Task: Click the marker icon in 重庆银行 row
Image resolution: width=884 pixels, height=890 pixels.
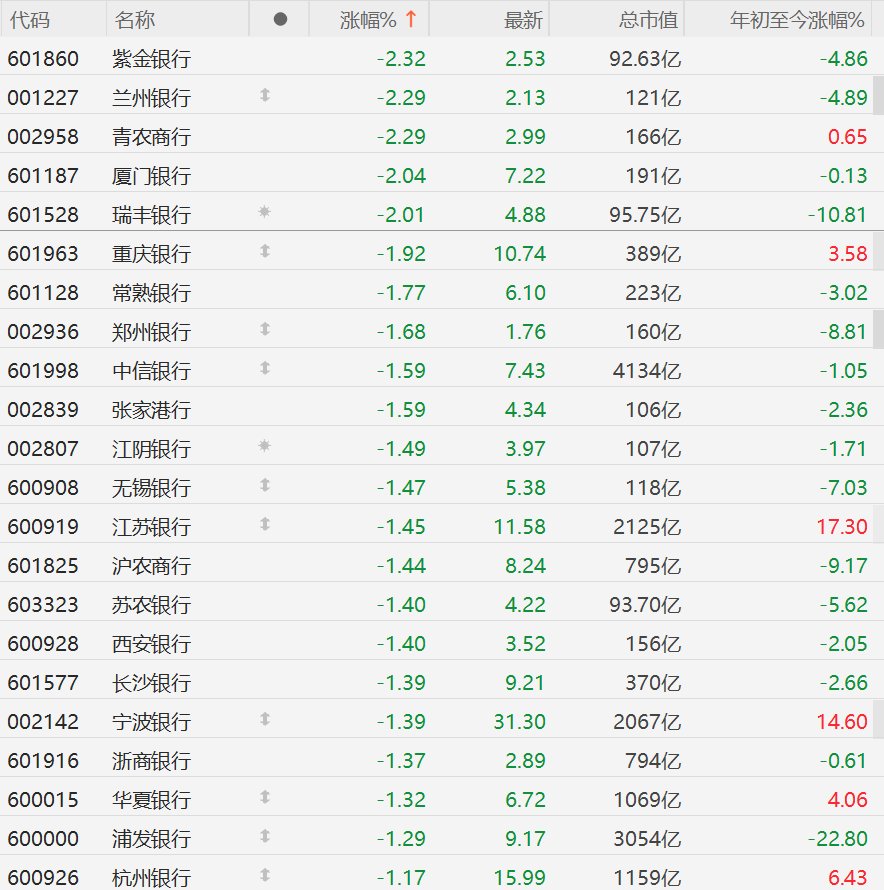Action: click(265, 251)
